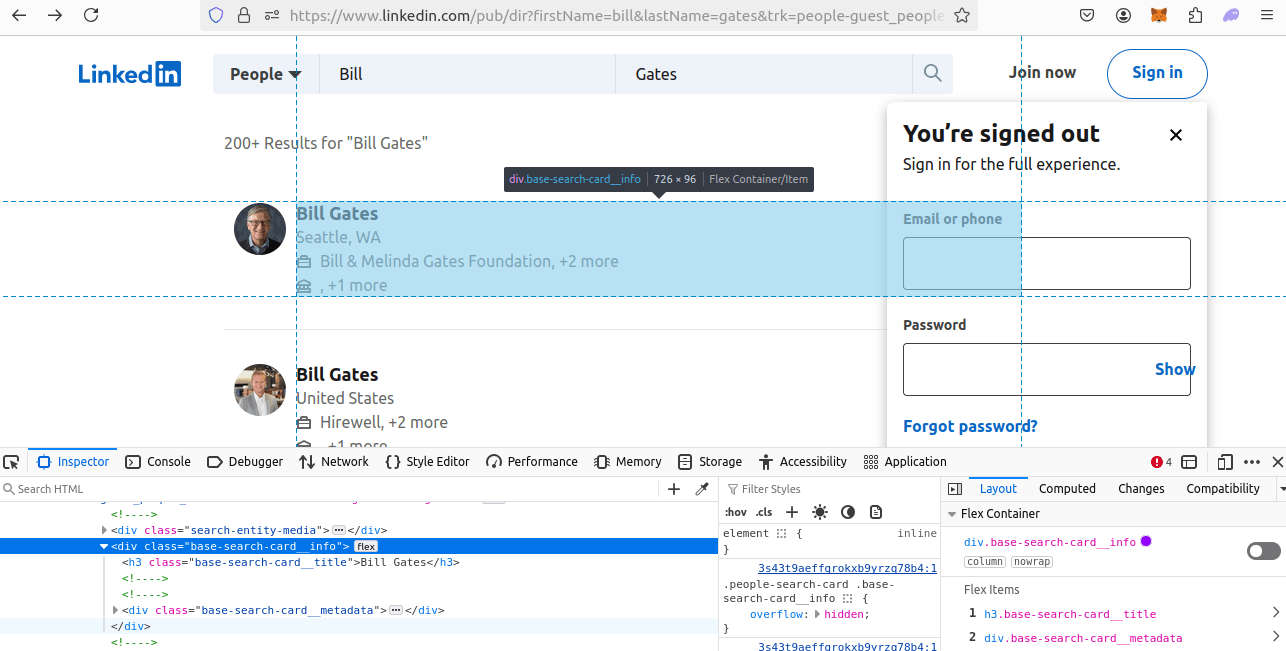
Task: Click the Filter Styles field
Action: [829, 489]
